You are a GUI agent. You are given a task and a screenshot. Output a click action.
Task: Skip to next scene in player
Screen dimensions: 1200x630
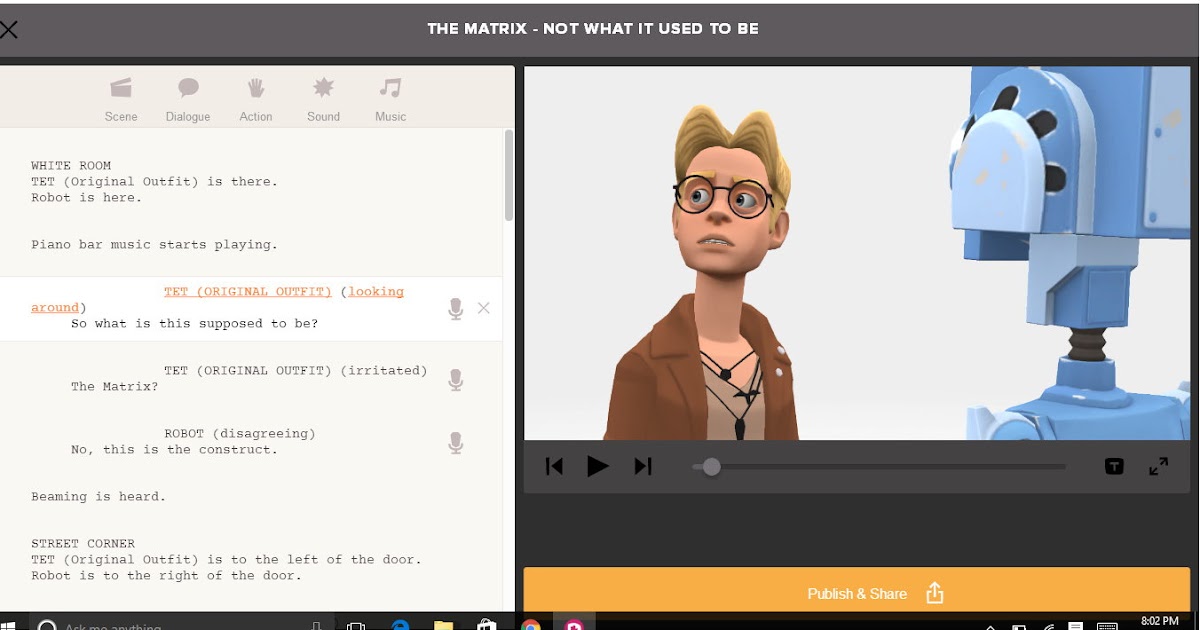coord(643,466)
